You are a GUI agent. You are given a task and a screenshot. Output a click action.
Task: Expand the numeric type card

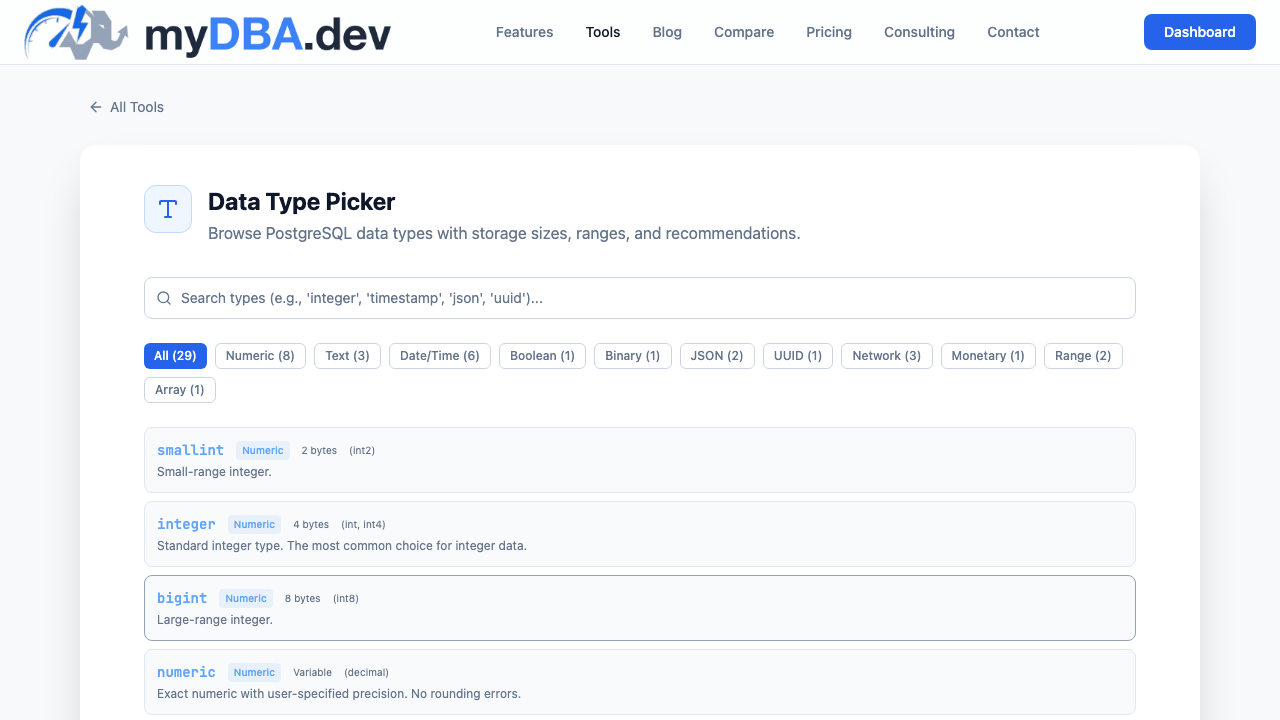coord(640,682)
